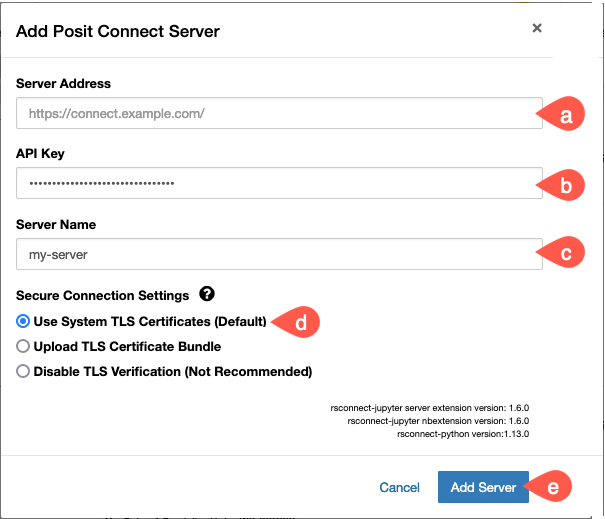Screen dimensions: 605x519
Task: Click the 'Secure Connection Settings' heading
Action: point(103,296)
